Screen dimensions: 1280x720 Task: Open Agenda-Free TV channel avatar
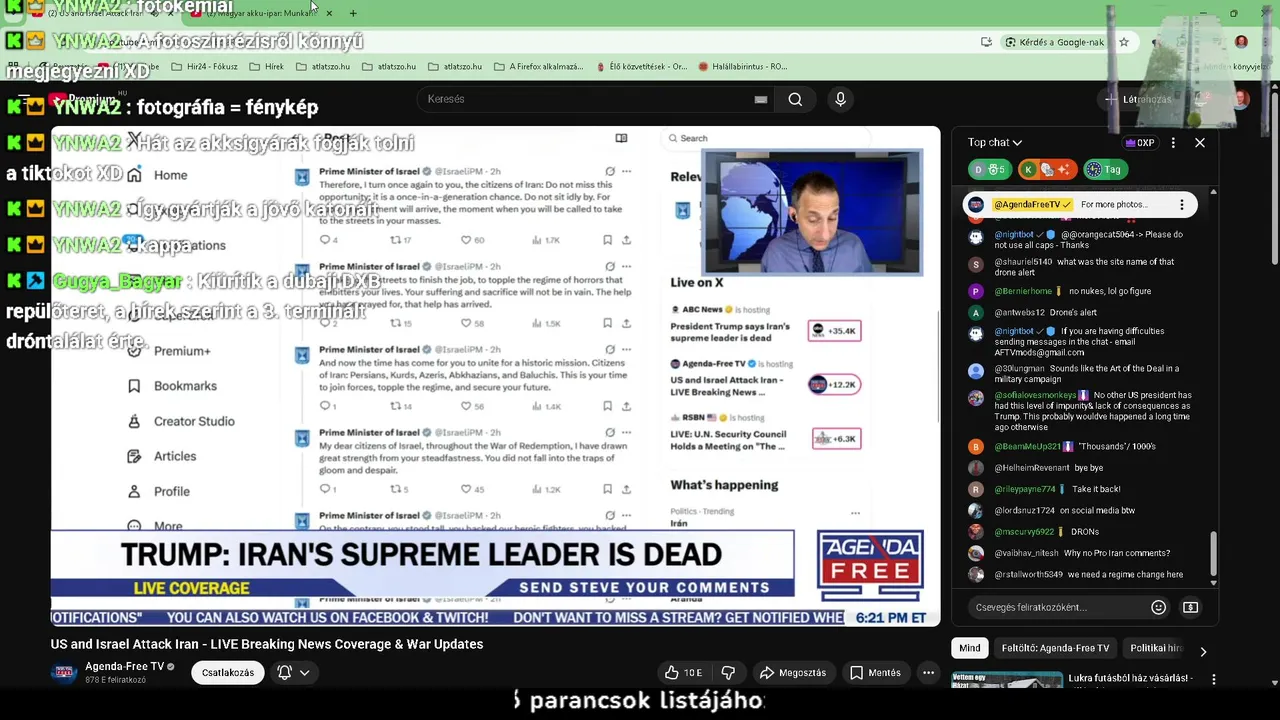(x=64, y=672)
